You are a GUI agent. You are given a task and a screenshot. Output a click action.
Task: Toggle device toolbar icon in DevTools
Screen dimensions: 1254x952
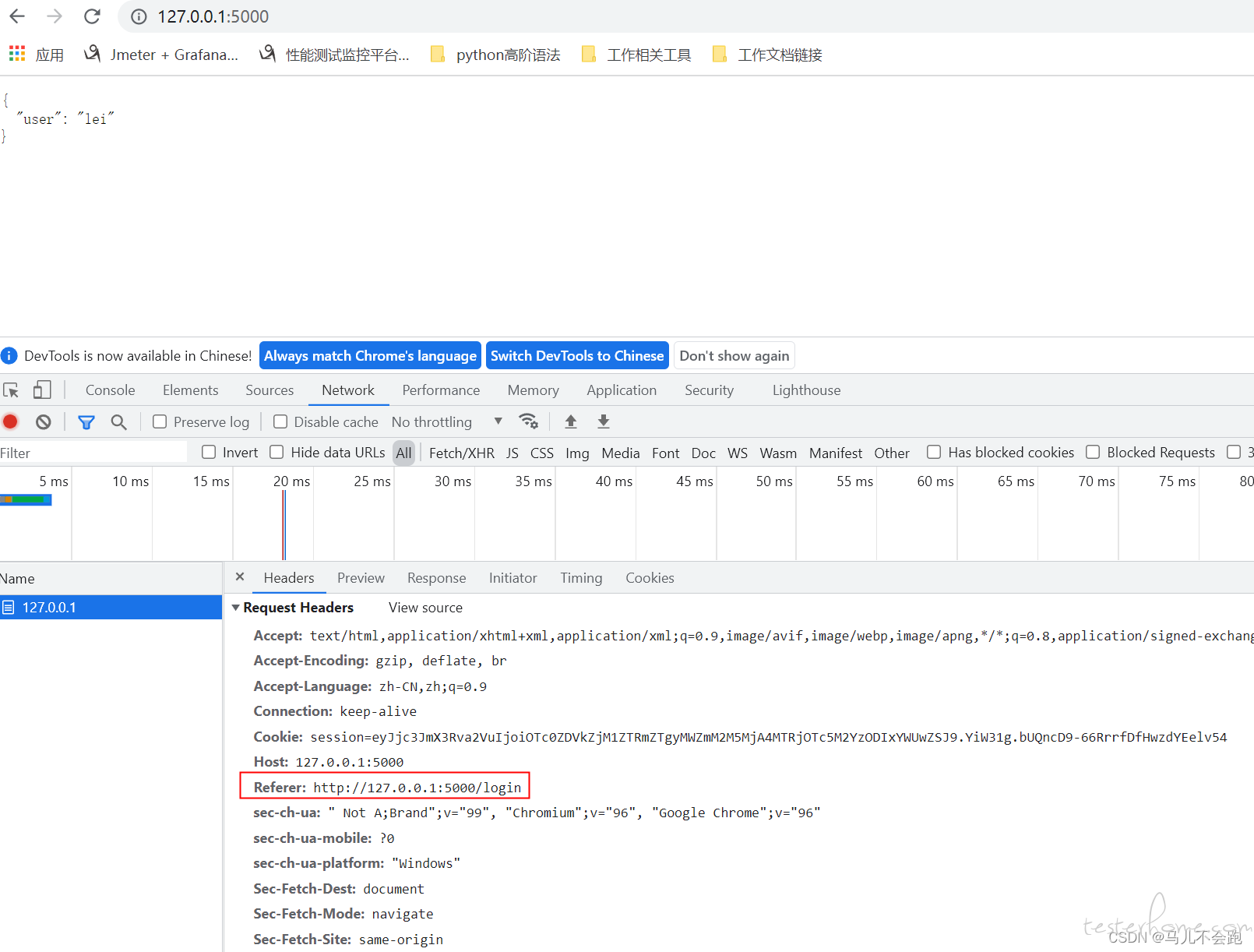pyautogui.click(x=42, y=390)
